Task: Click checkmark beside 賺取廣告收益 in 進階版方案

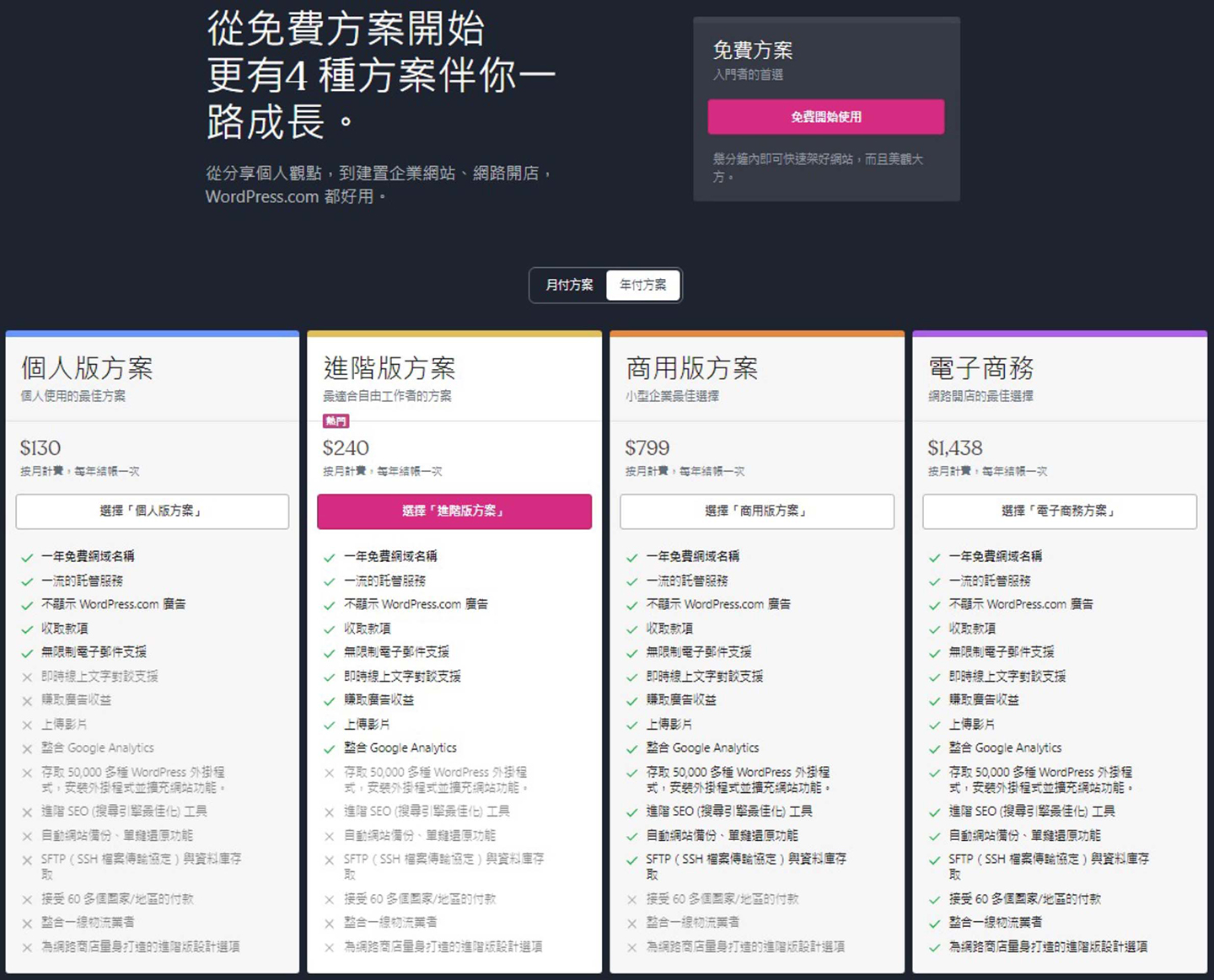Action: tap(330, 700)
